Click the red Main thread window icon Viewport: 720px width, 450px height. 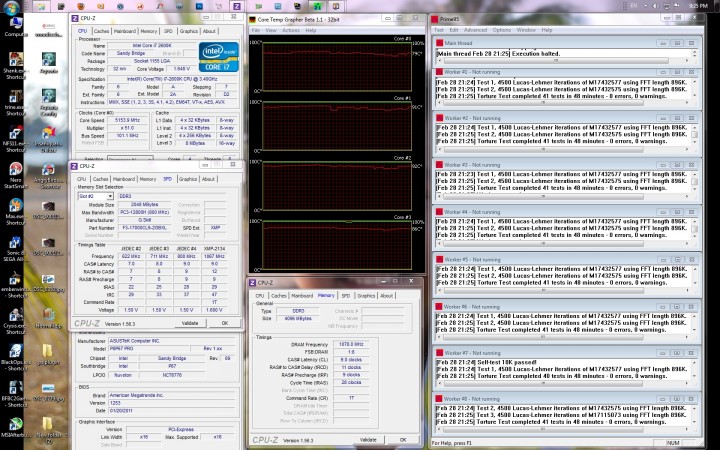[x=439, y=43]
